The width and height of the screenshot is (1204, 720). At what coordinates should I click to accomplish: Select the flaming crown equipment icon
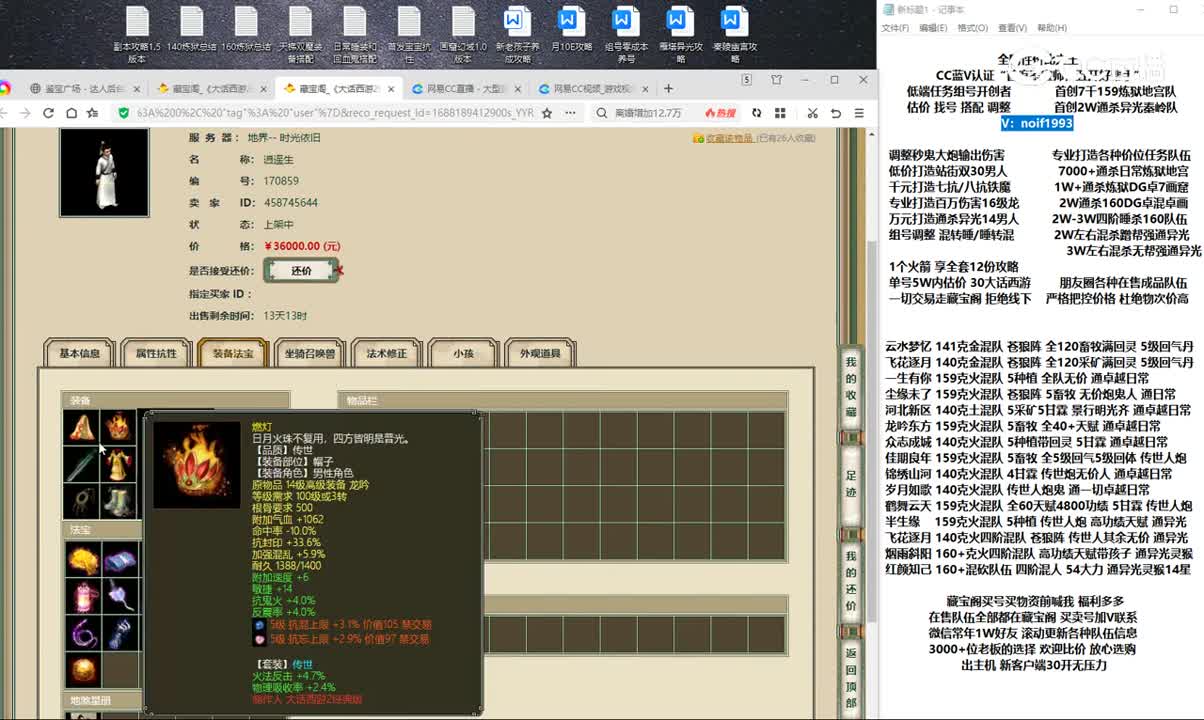click(x=118, y=427)
